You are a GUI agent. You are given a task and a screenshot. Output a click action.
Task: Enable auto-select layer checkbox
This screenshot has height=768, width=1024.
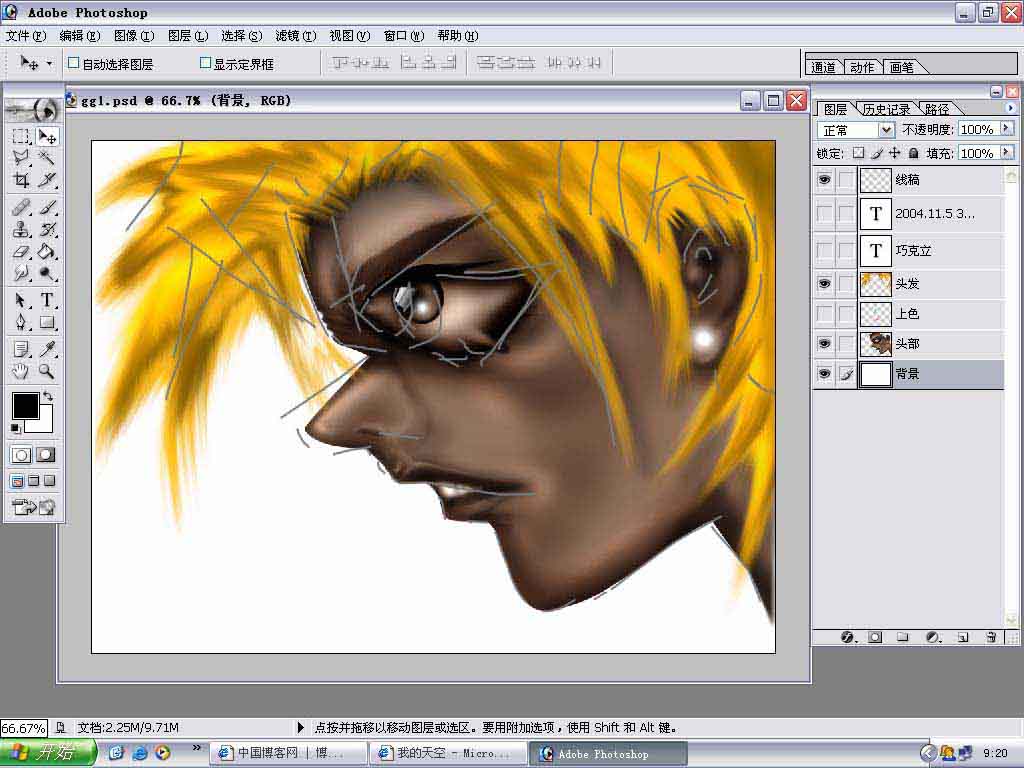74,63
